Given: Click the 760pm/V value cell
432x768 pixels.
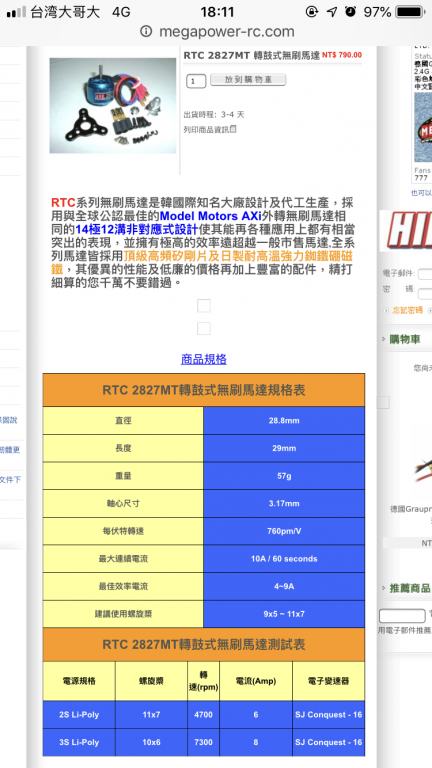Looking at the screenshot, I should [x=284, y=531].
